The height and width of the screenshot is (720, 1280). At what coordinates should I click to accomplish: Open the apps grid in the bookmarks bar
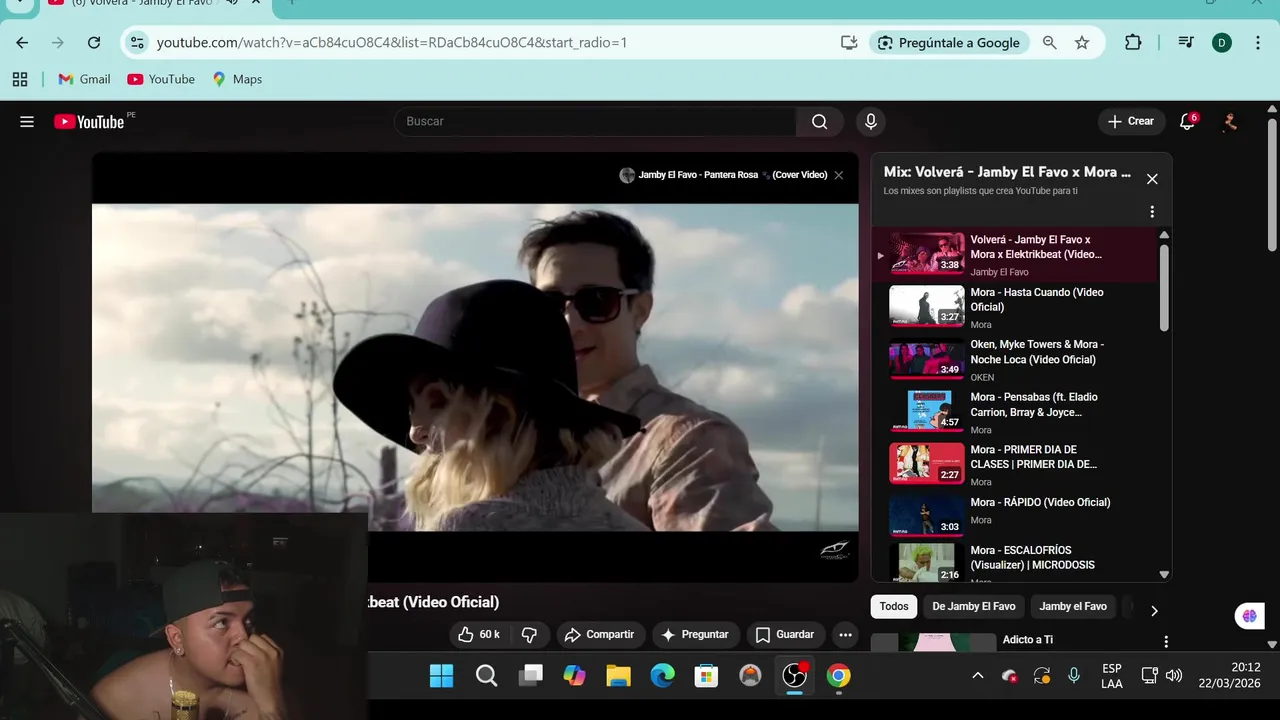click(20, 79)
